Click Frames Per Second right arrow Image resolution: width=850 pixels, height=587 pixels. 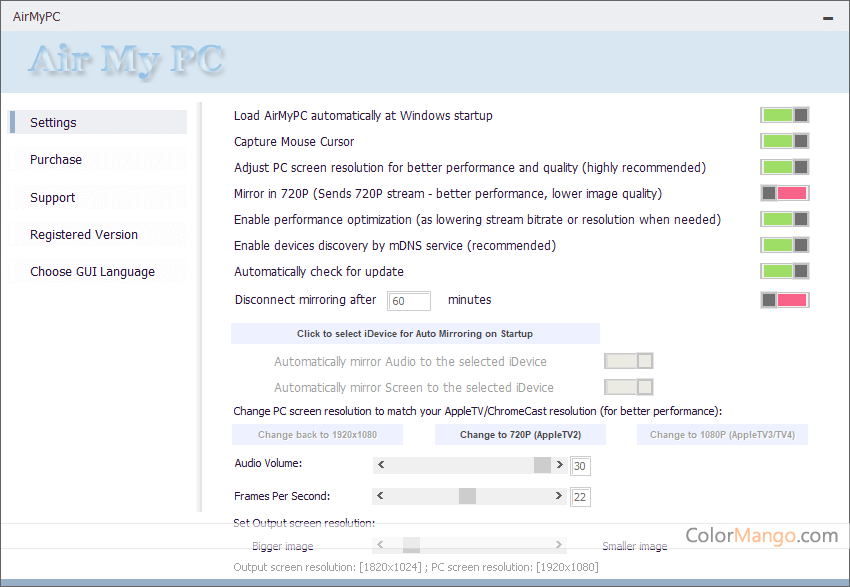pos(558,495)
